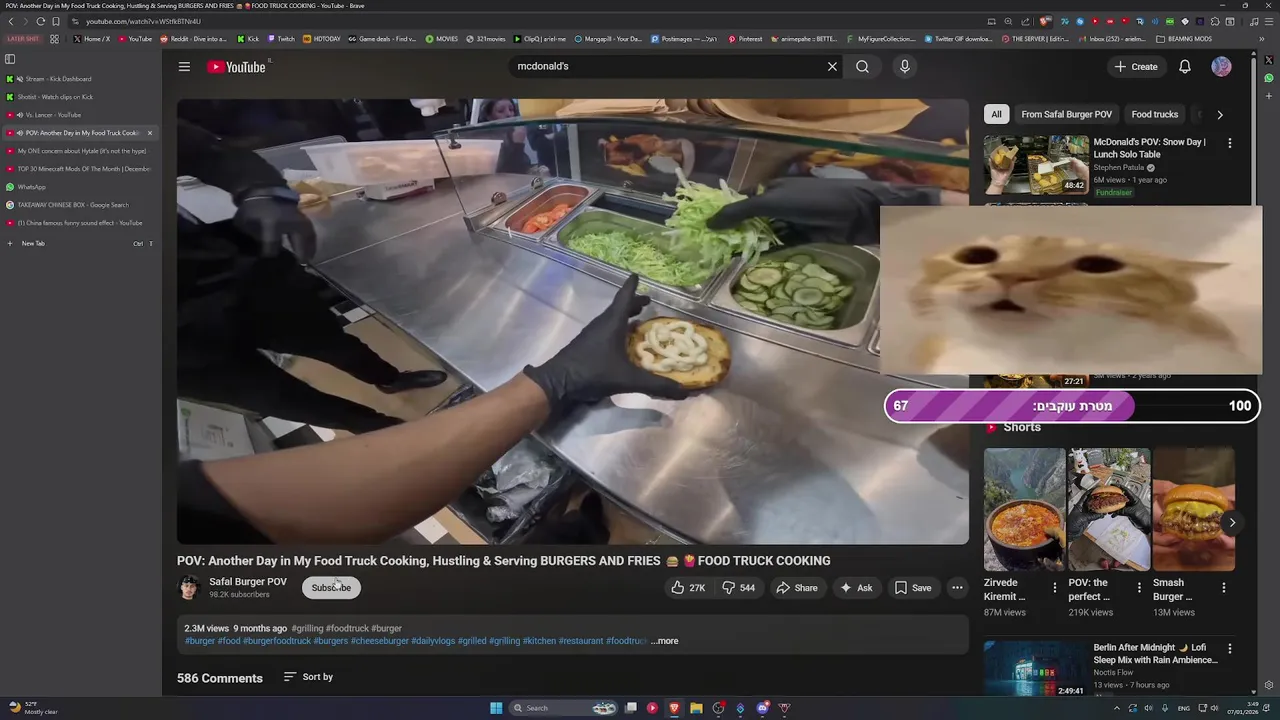The height and width of the screenshot is (720, 1280).
Task: Open the Twitch bookmark
Action: click(280, 39)
